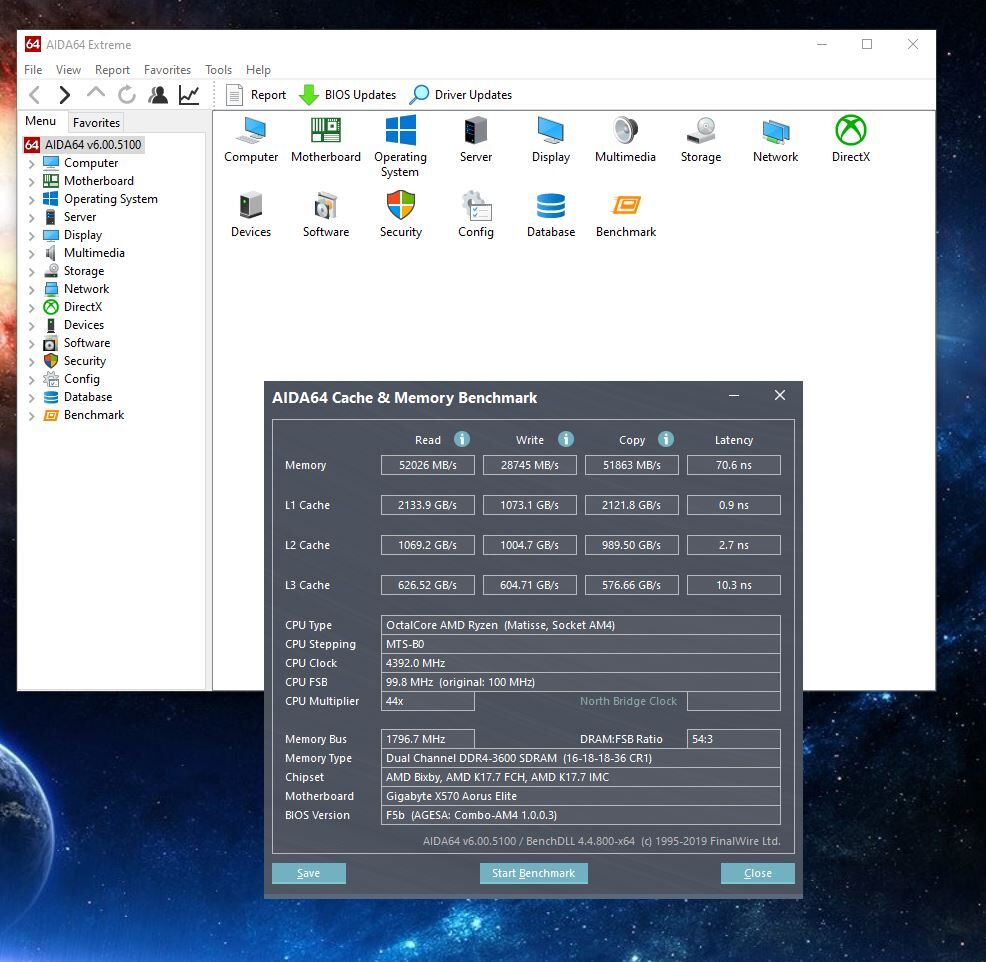Open the Storage category icon
986x962 pixels.
point(701,140)
